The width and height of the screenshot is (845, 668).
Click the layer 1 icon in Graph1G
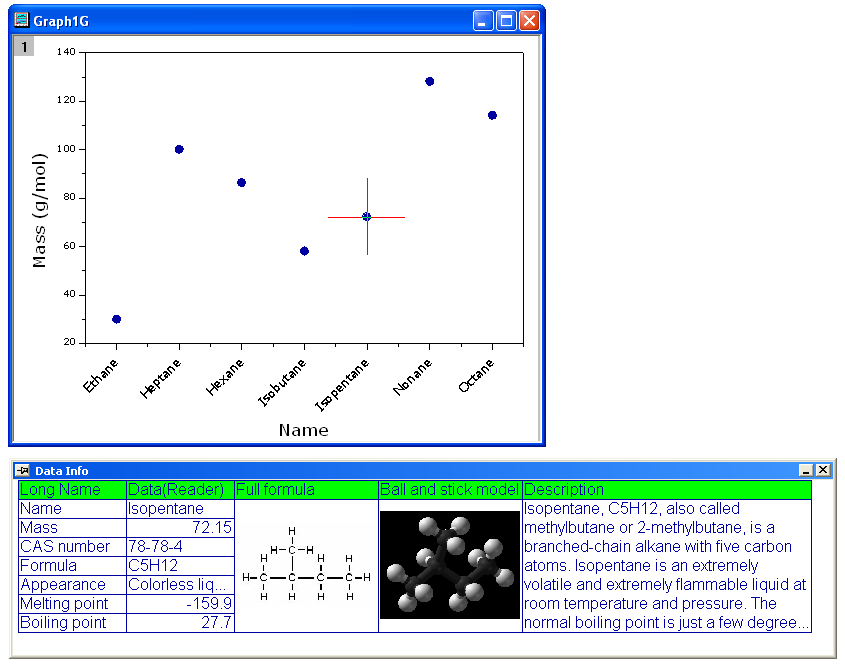(24, 46)
